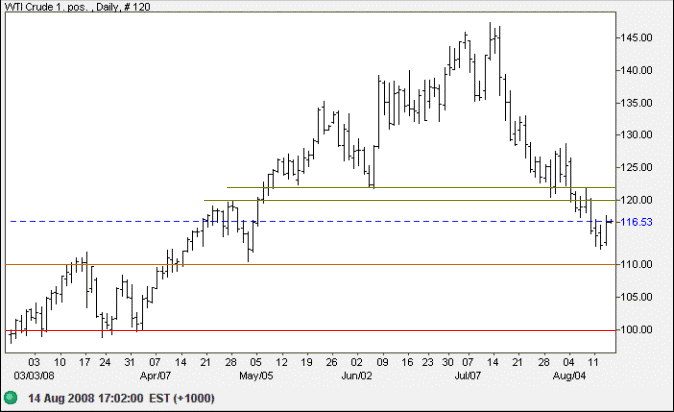Image resolution: width=674 pixels, height=412 pixels.
Task: Click the Jun/02 month label
Action: point(356,376)
